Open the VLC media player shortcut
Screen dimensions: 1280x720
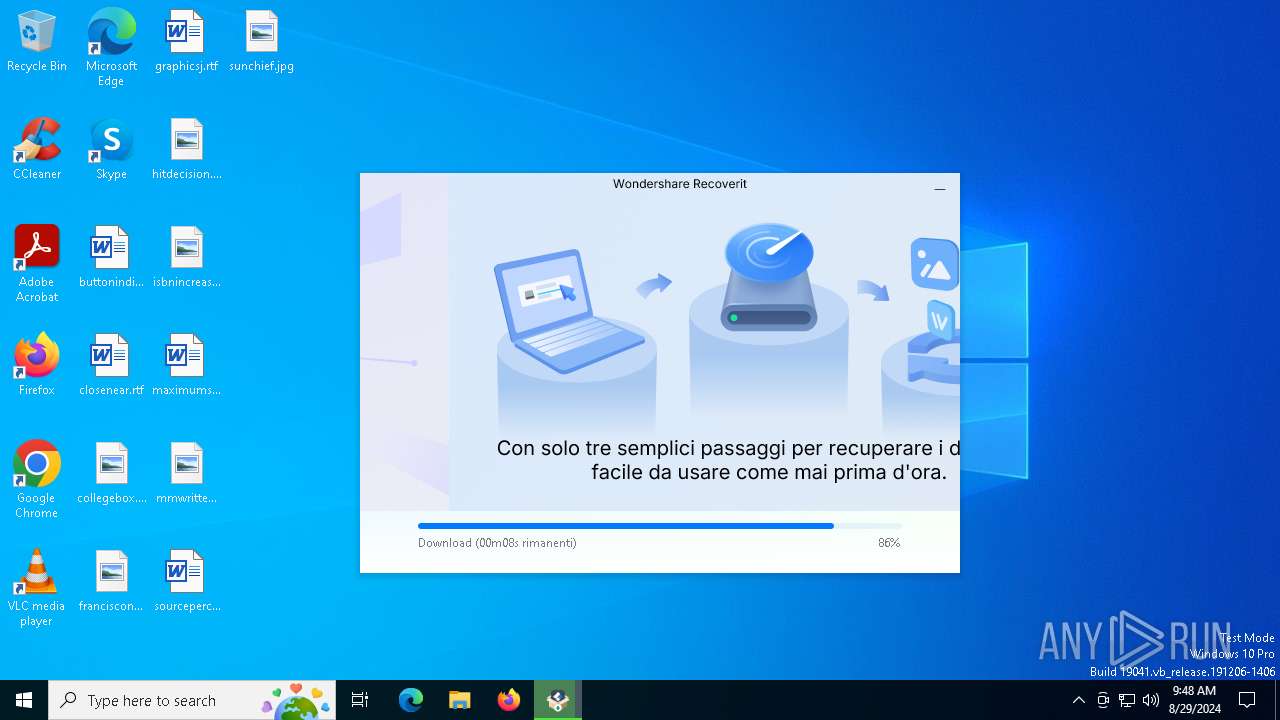click(37, 588)
